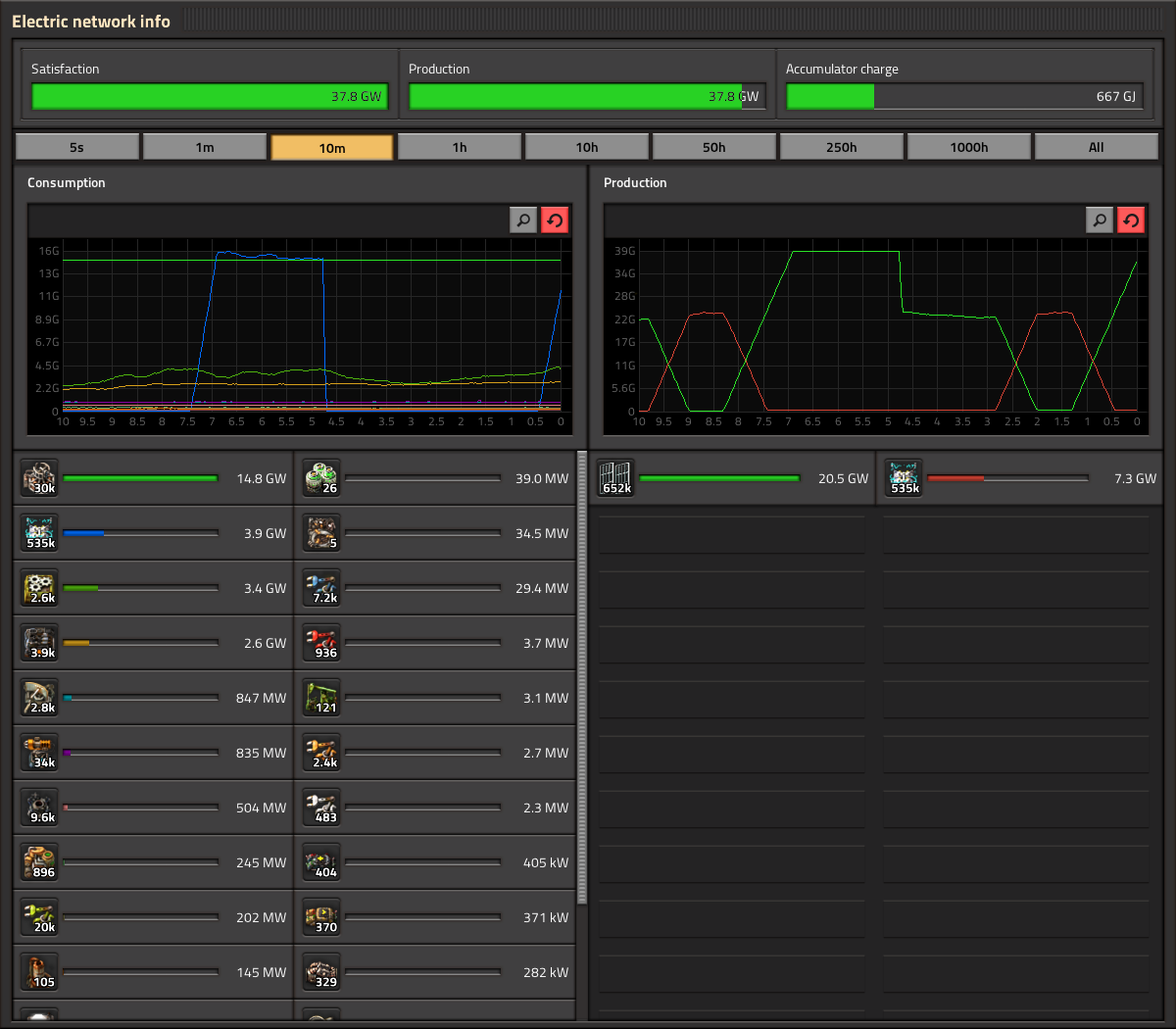
Task: Switch the time range to 1h
Action: 460,147
